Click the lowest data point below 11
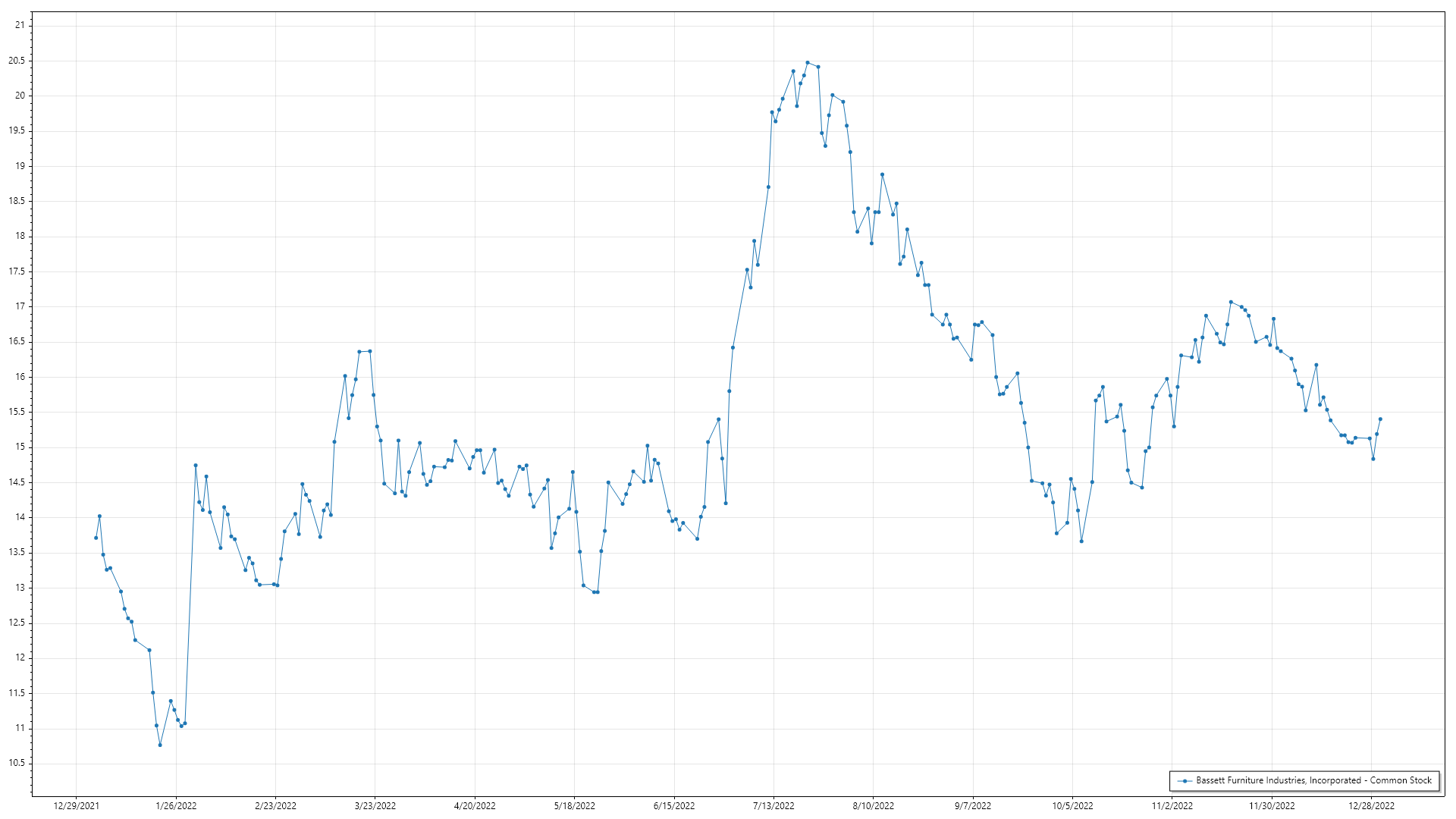 pos(160,745)
